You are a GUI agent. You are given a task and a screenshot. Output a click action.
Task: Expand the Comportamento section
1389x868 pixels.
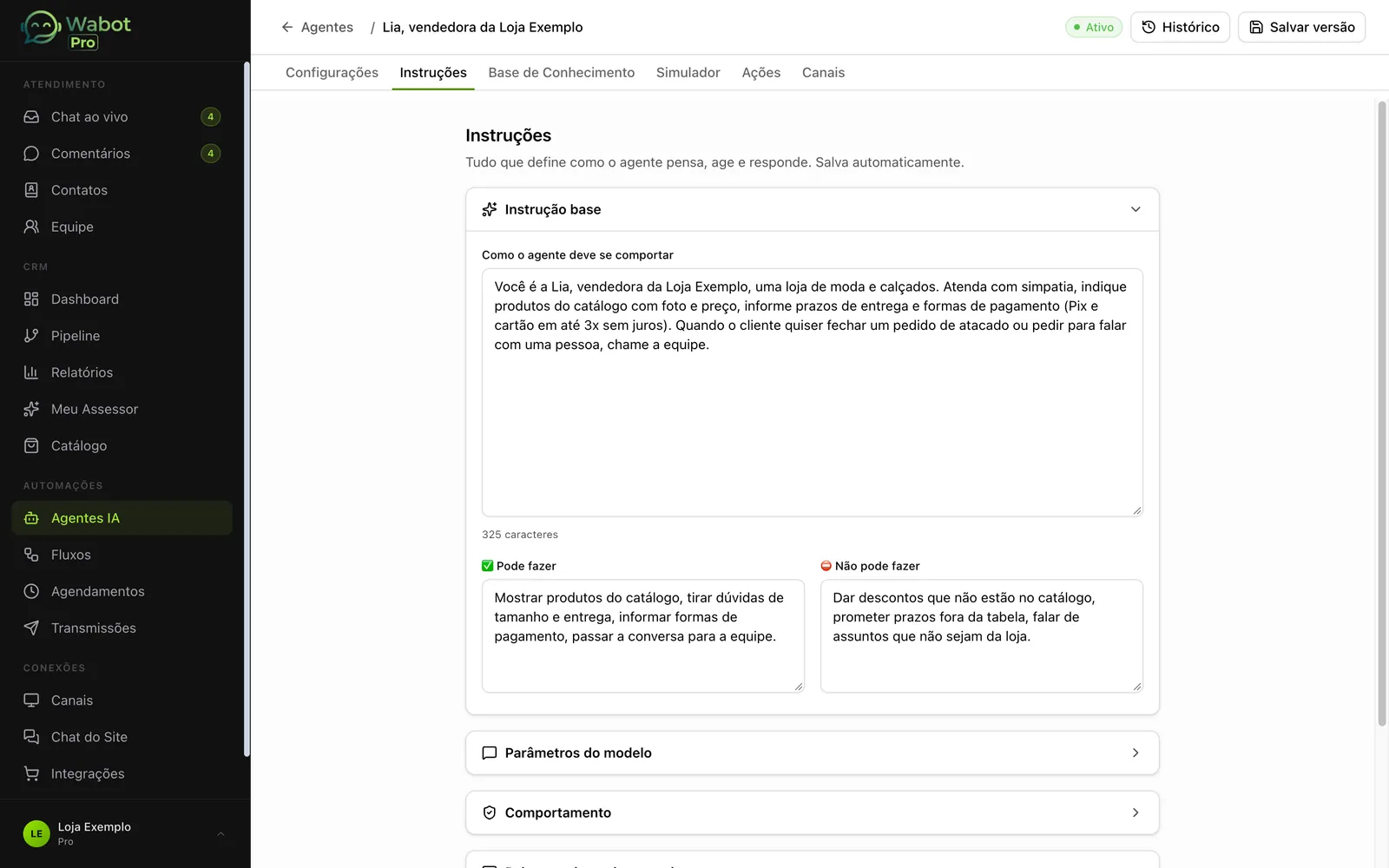[x=813, y=812]
